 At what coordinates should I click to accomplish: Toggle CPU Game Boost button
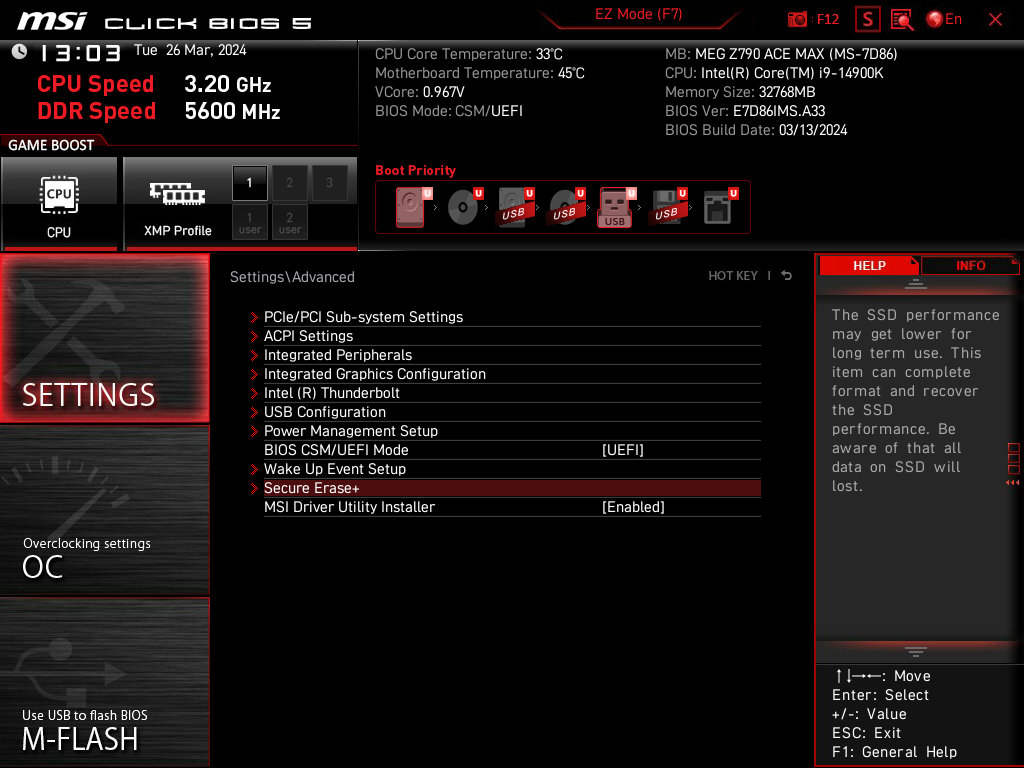(x=59, y=203)
